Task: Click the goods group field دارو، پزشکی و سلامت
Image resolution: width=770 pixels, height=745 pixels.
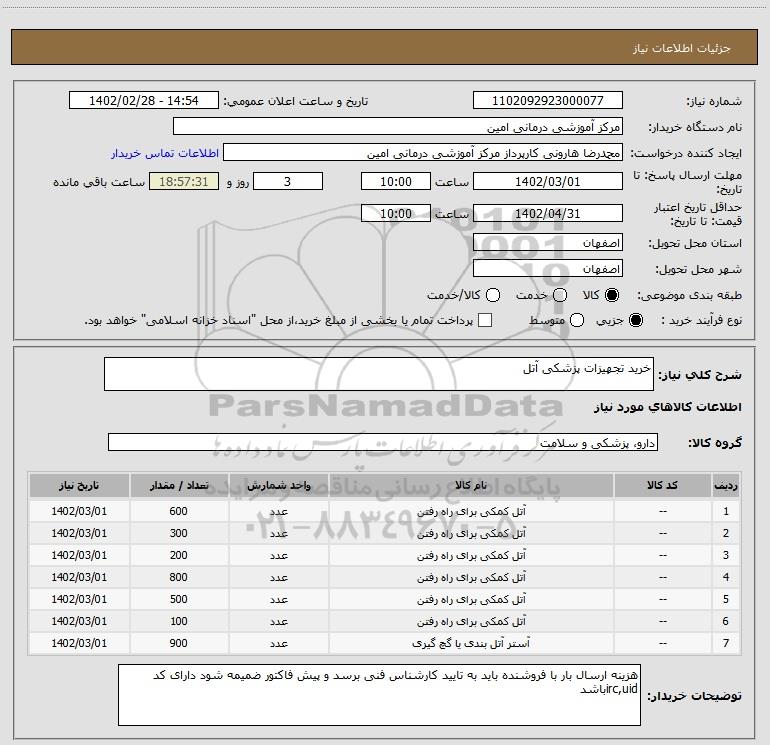Action: 383,442
